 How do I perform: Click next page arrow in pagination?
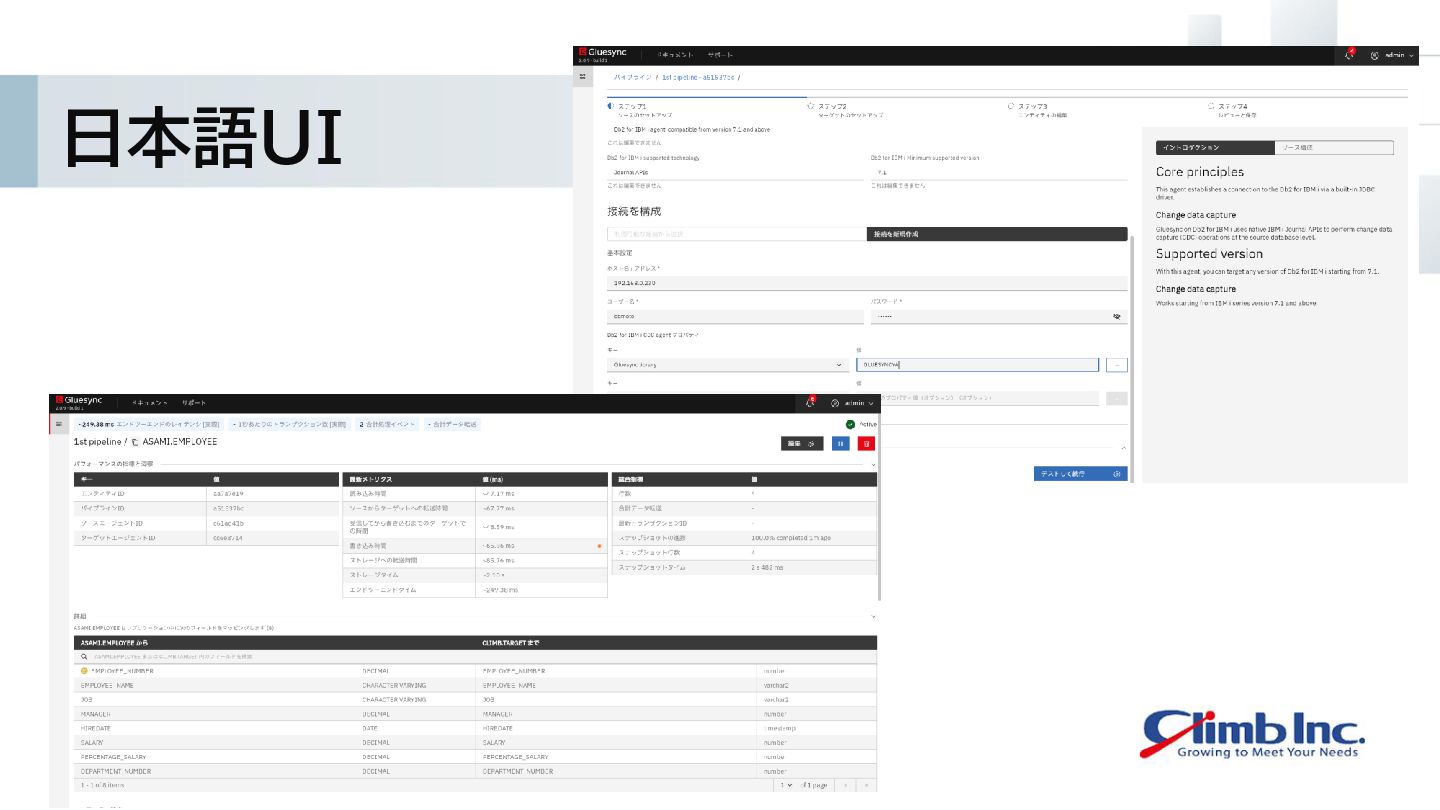tap(866, 785)
